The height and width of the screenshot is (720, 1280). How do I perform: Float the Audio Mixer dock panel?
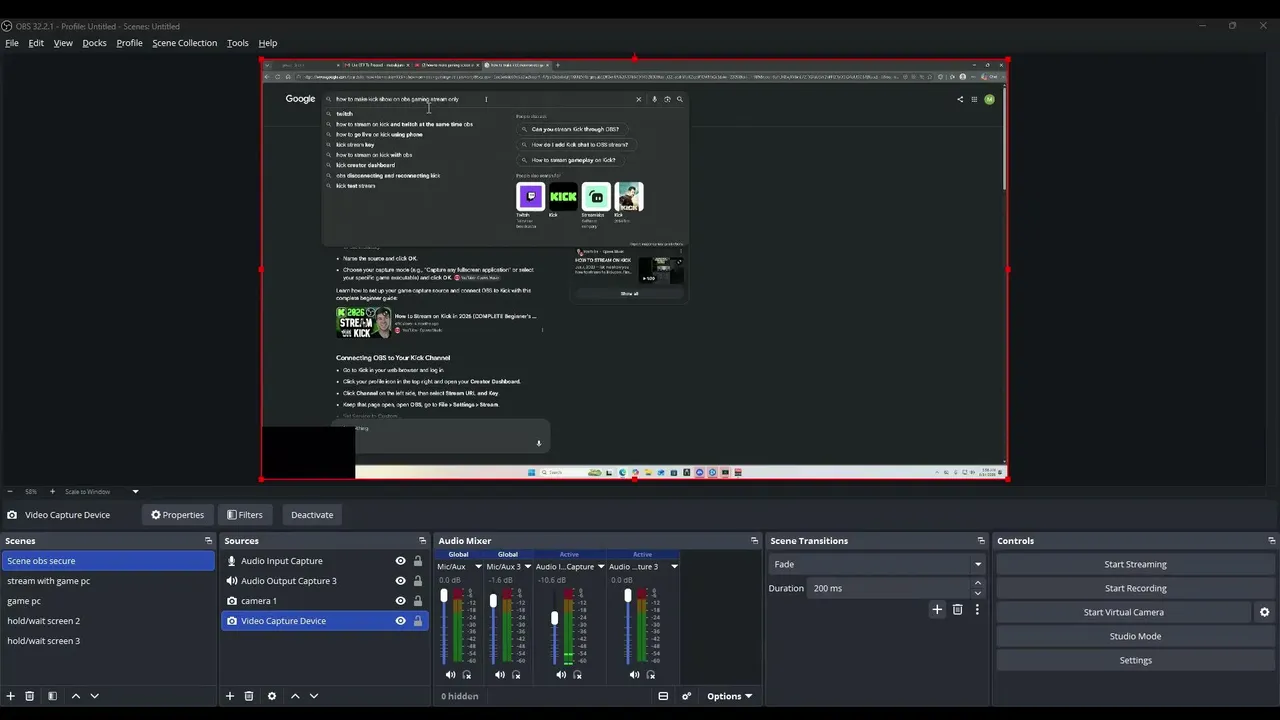tap(754, 541)
